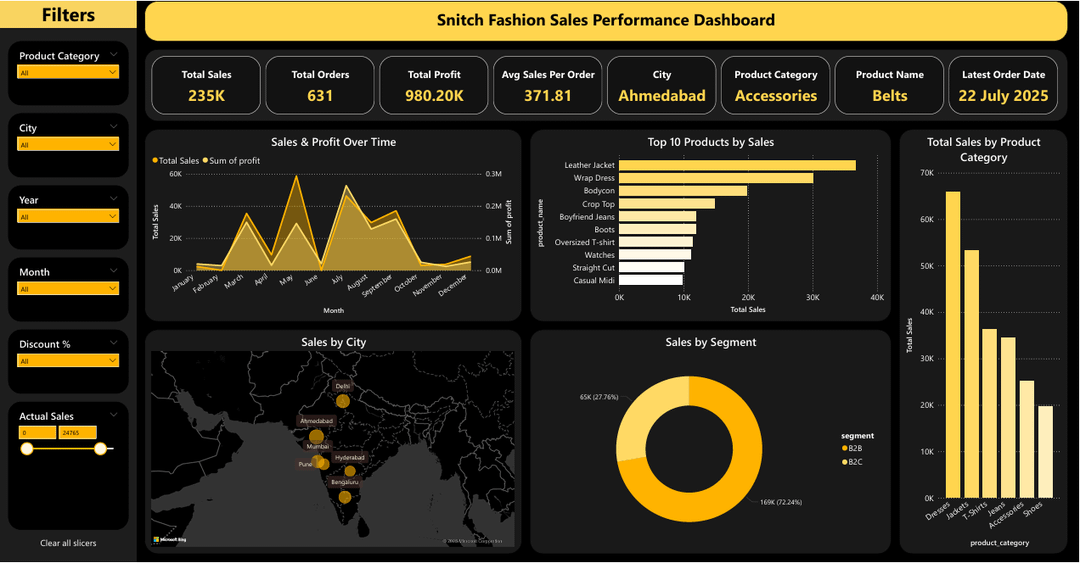Select the Avg Sales Per Order card
This screenshot has height=563, width=1080.
coord(548,85)
